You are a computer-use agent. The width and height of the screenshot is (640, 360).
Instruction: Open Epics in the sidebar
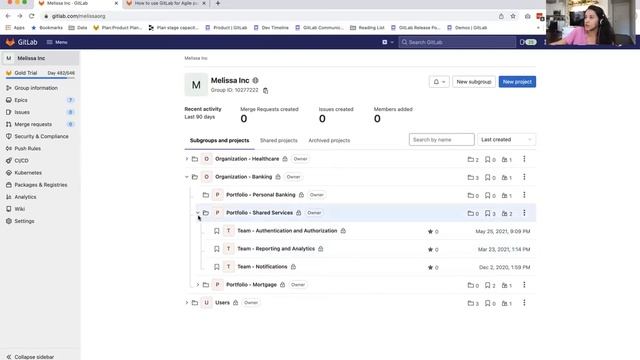coord(21,100)
